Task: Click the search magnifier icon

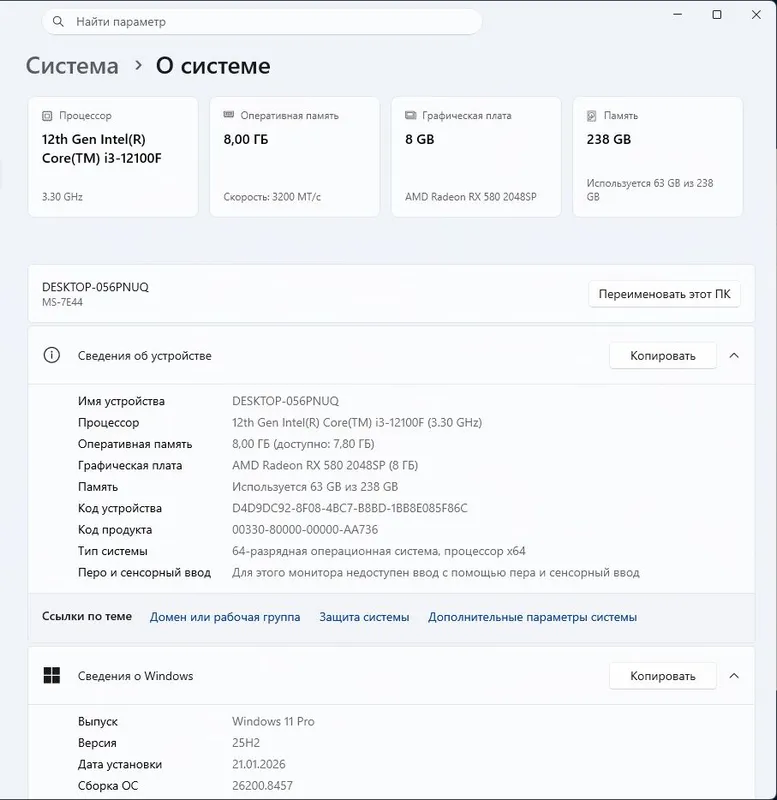Action: (58, 21)
